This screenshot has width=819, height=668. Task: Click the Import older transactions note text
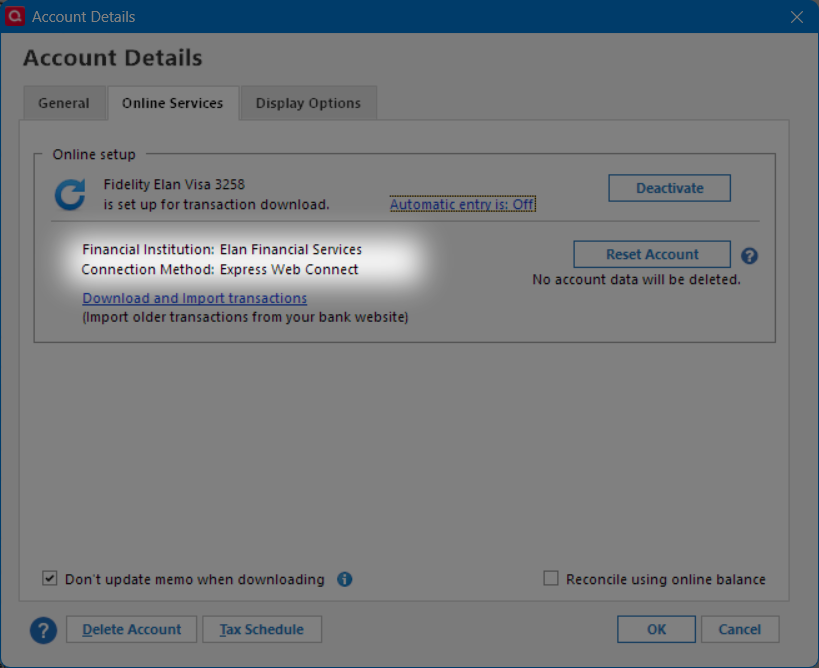[245, 318]
